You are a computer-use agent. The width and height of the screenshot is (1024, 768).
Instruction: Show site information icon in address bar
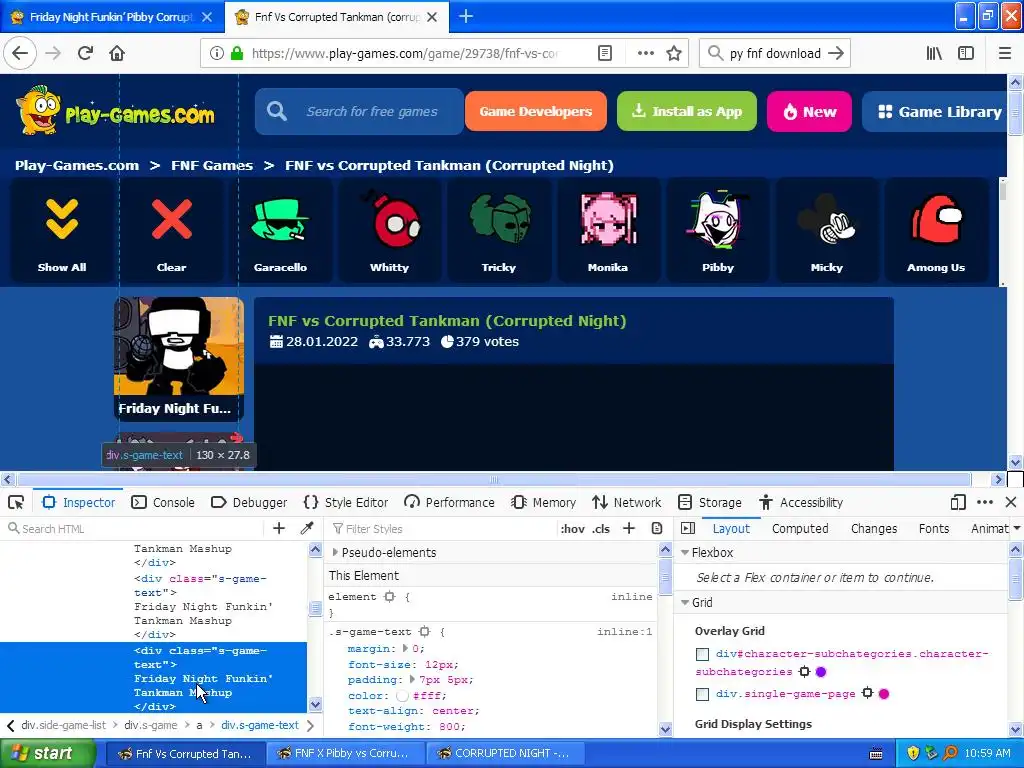click(x=217, y=53)
